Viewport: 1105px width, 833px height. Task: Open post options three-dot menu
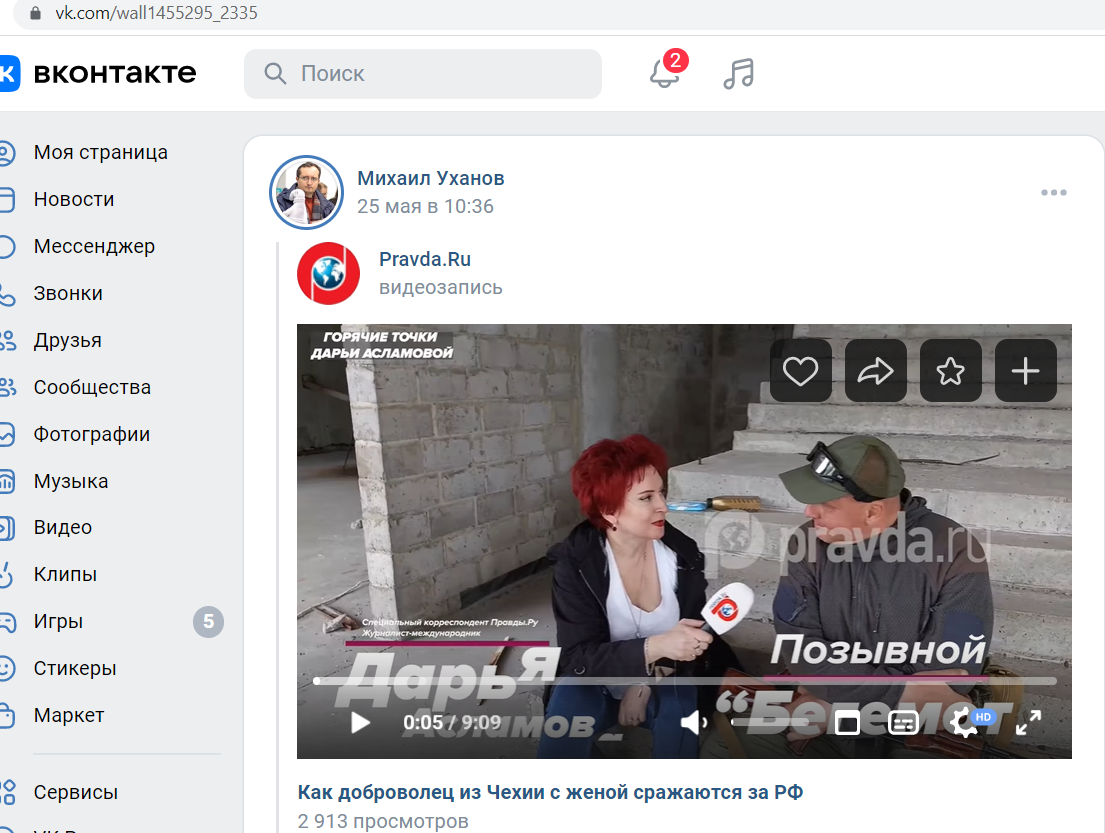1054,192
